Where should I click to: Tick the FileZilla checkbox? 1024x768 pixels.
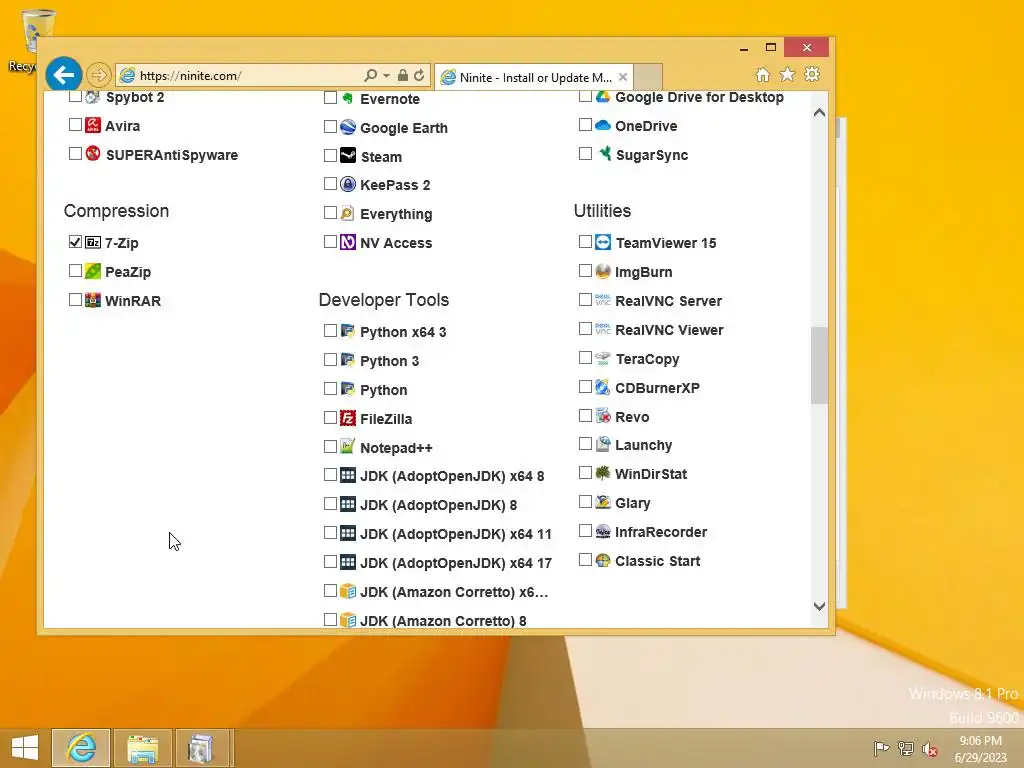coord(330,417)
